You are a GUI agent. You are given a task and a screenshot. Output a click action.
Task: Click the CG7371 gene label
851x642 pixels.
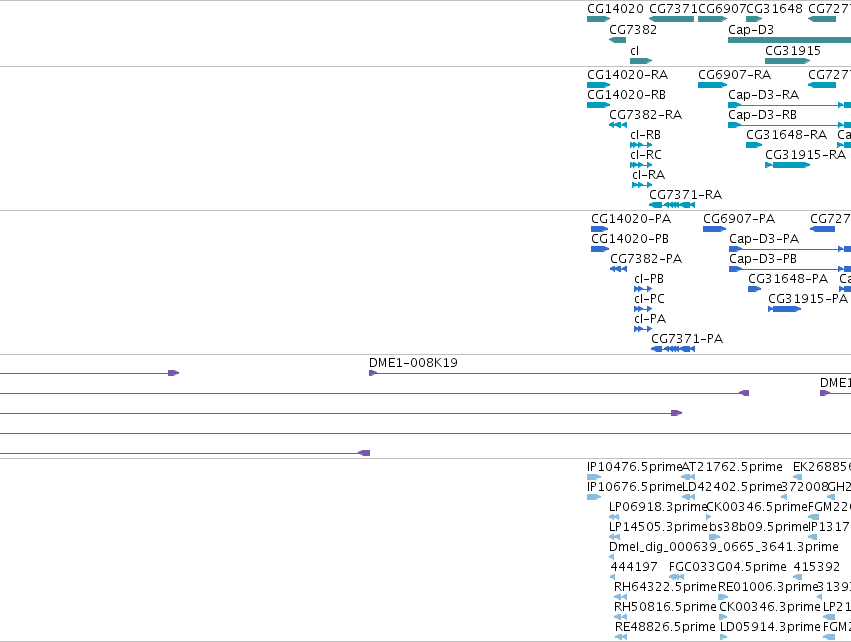(673, 9)
